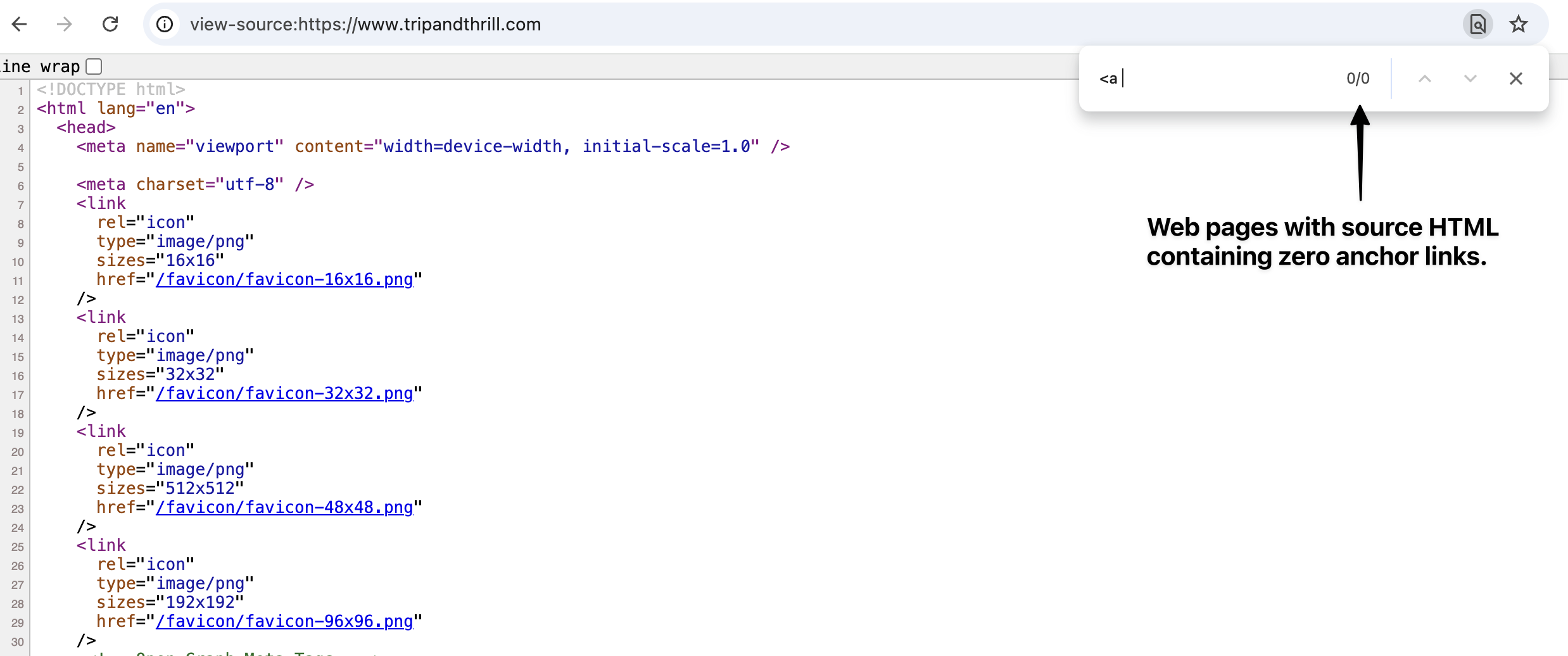The height and width of the screenshot is (656, 1568).
Task: Click the <link tag on line 19
Action: [x=101, y=431]
